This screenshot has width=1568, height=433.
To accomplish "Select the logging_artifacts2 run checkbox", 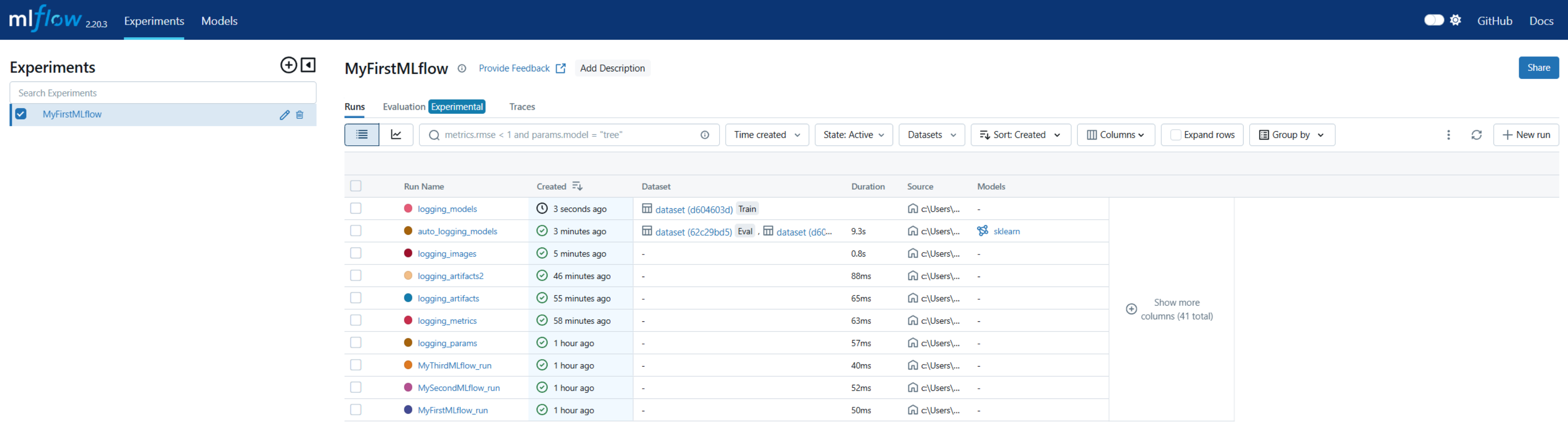I will pyautogui.click(x=356, y=275).
